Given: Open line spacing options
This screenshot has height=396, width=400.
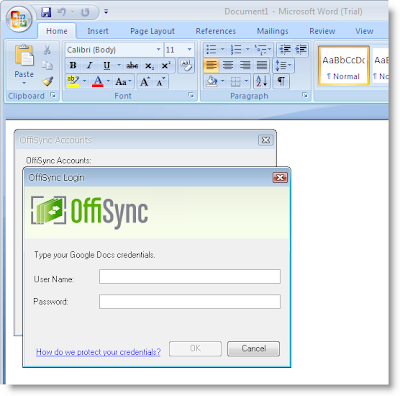Looking at the screenshot, I should tap(283, 65).
